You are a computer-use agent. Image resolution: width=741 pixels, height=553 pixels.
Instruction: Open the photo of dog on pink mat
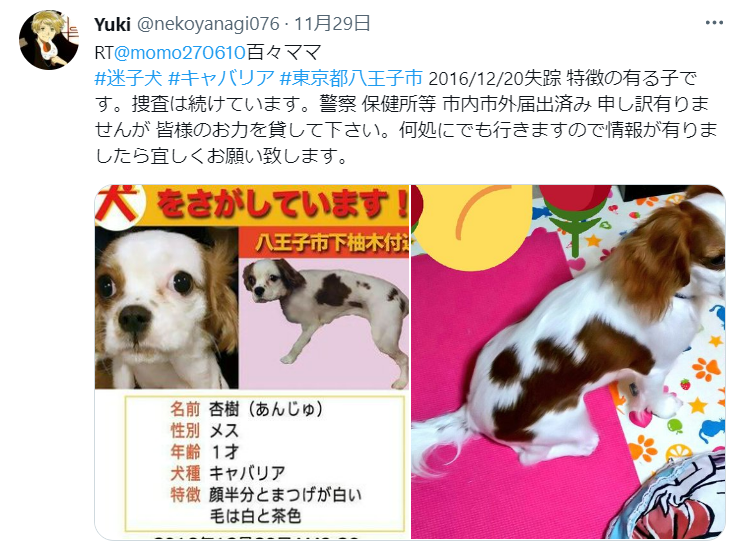[568, 362]
